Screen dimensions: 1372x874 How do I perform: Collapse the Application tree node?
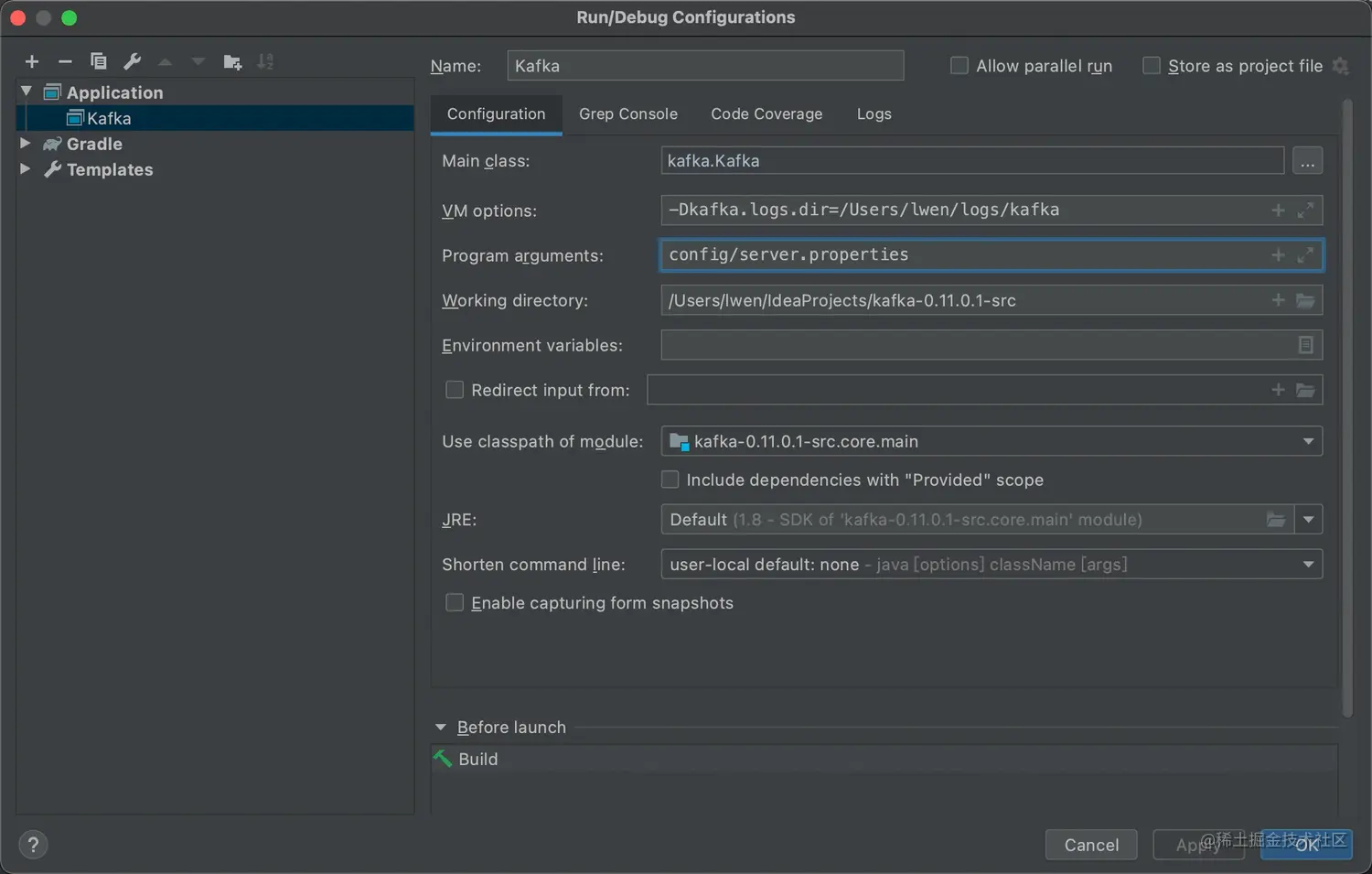pyautogui.click(x=27, y=92)
